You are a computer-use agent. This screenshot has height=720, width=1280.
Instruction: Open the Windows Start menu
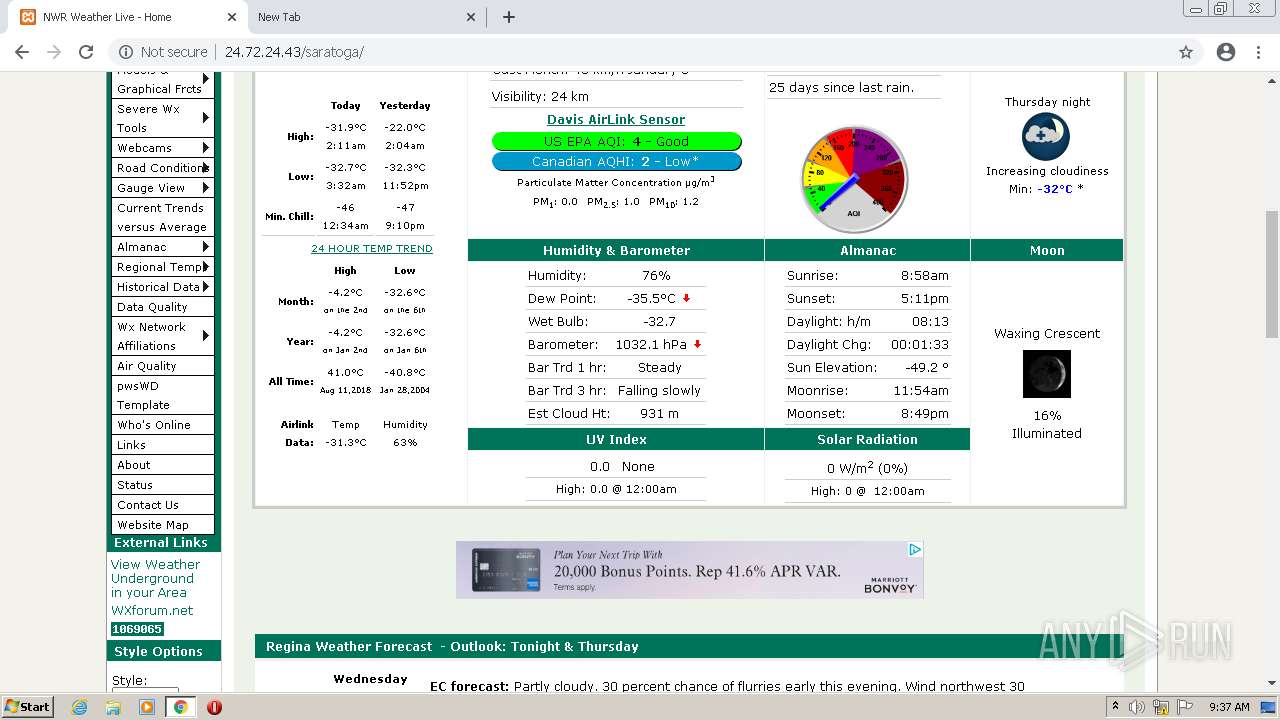click(28, 706)
